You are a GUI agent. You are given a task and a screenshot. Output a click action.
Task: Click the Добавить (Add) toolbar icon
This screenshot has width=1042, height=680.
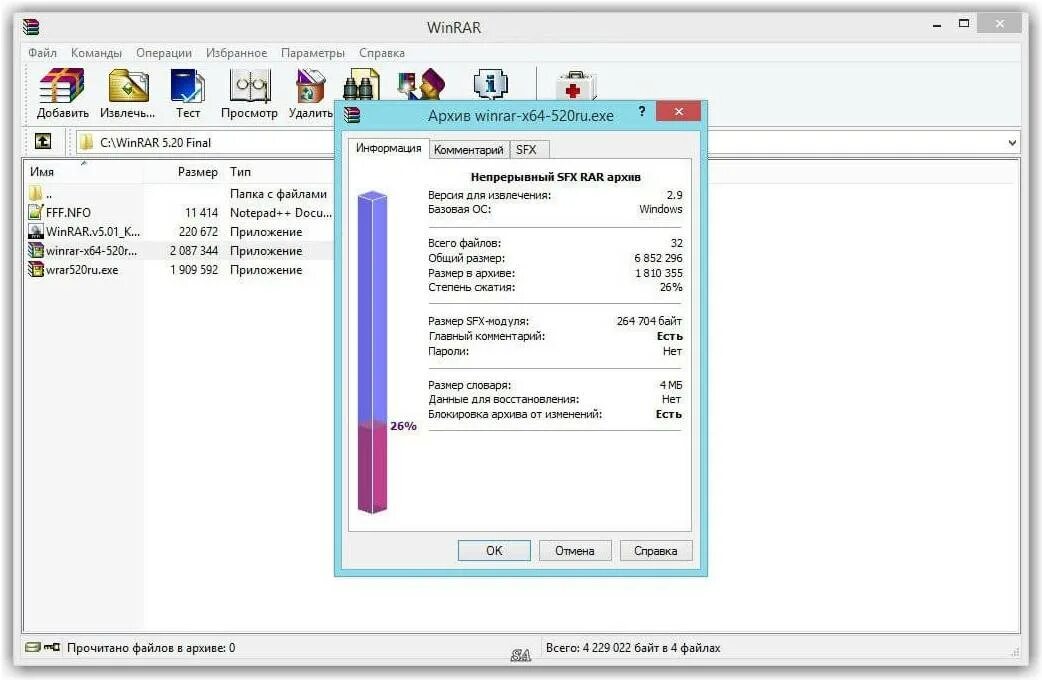62,86
